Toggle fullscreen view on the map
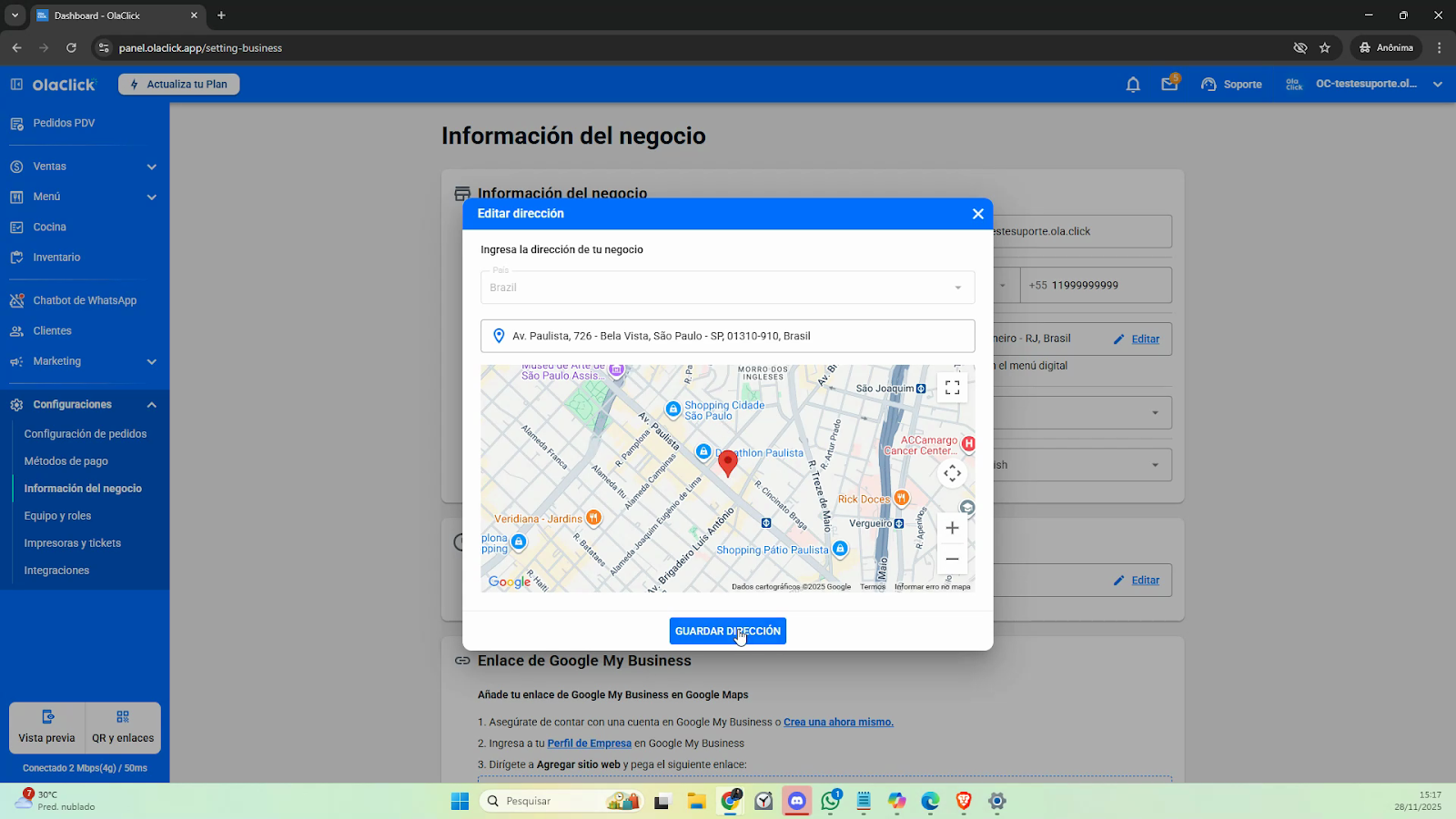Viewport: 1456px width, 819px height. (x=952, y=388)
